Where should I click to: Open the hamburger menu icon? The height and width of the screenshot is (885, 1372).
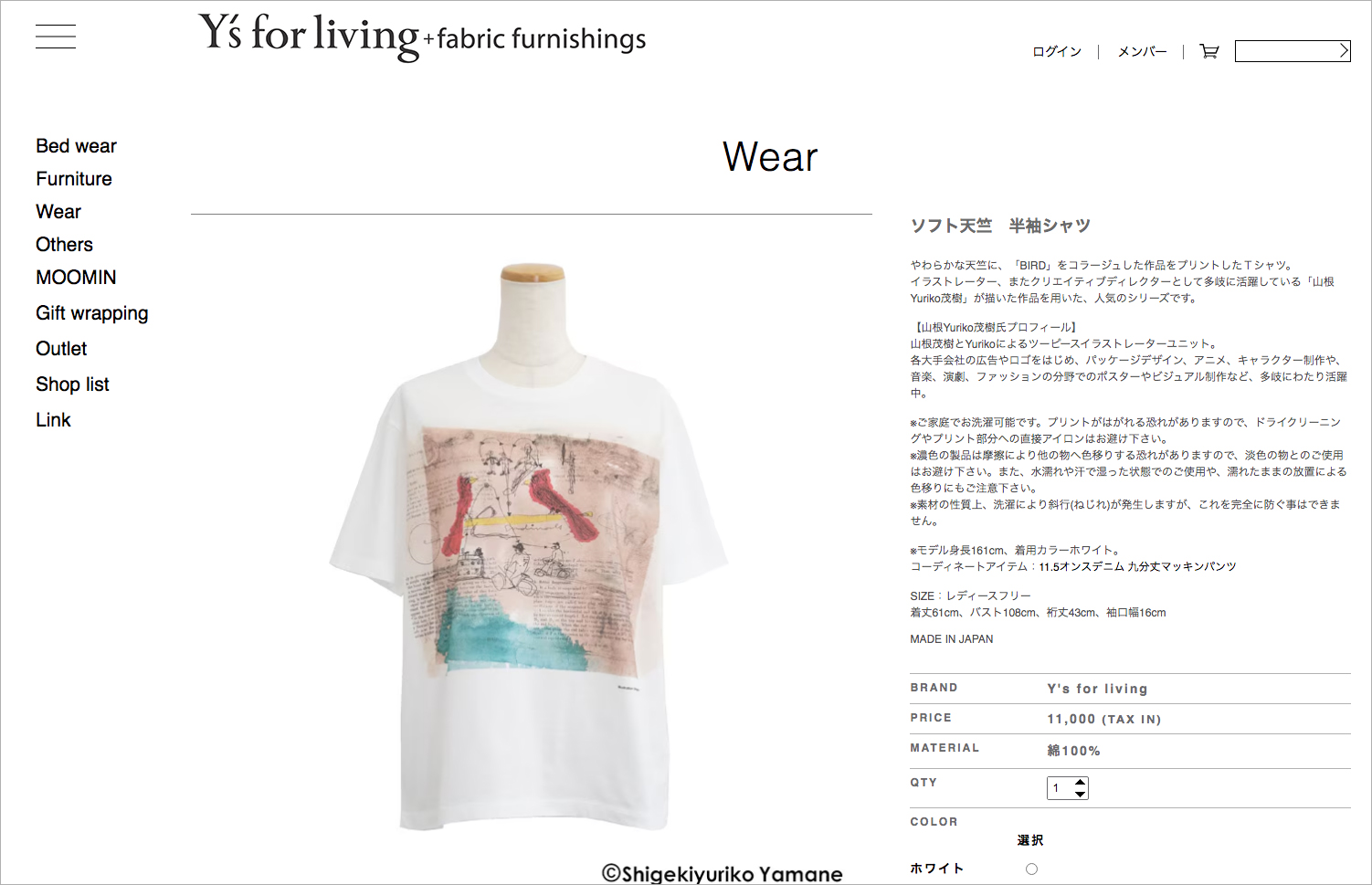(x=56, y=37)
